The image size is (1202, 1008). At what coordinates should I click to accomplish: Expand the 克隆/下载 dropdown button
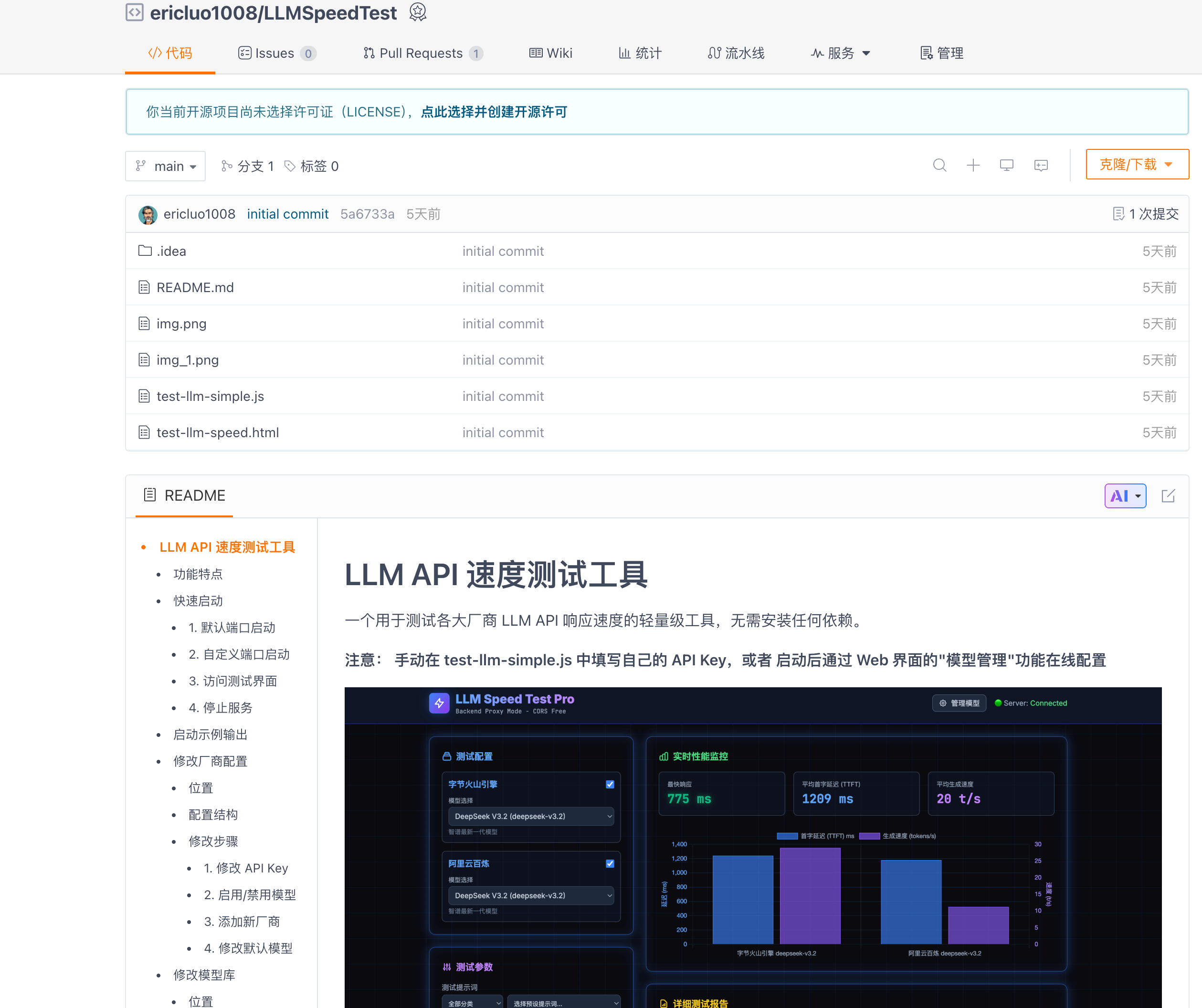point(1138,165)
